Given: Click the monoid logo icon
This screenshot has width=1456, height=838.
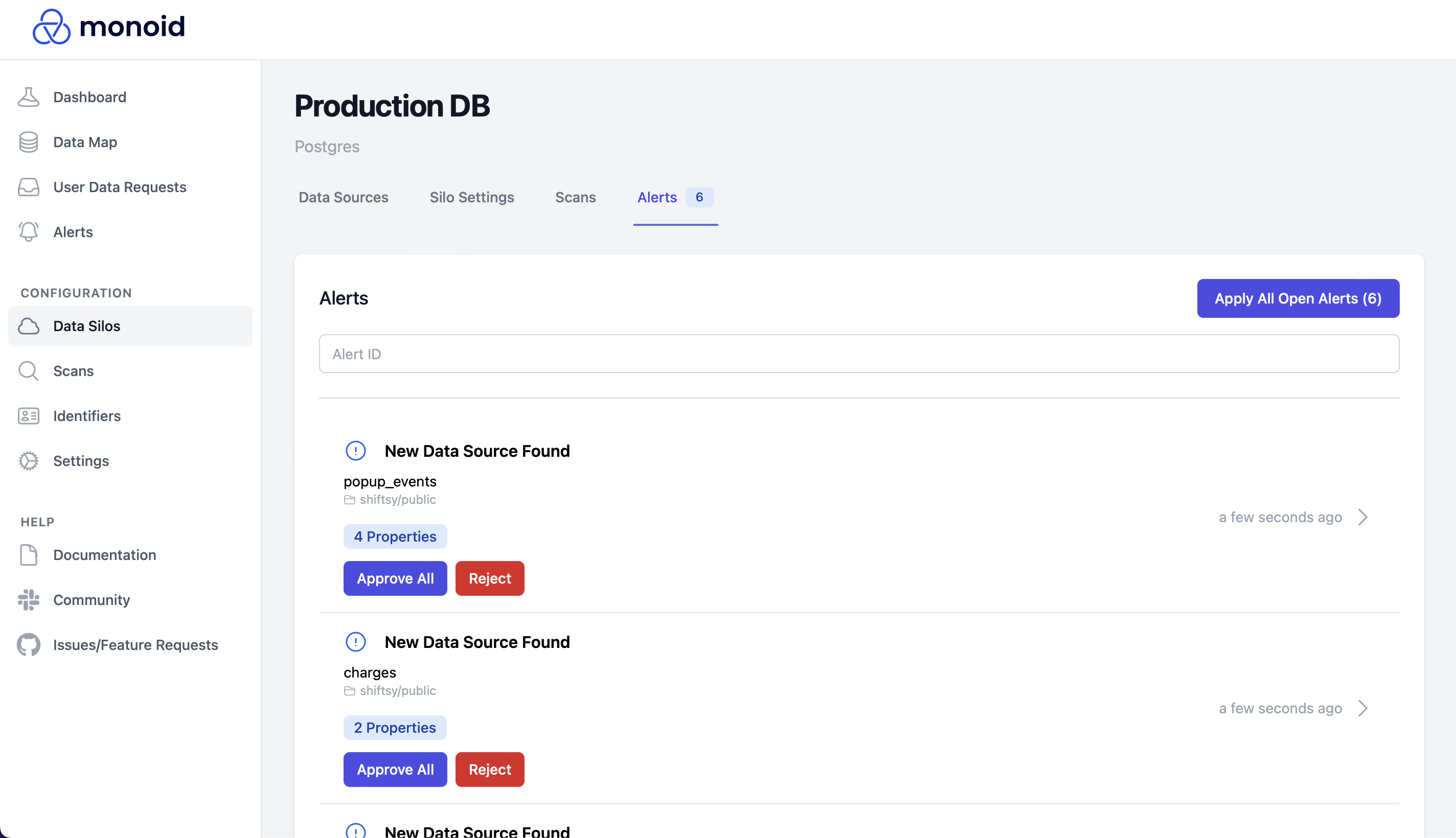Looking at the screenshot, I should [x=51, y=27].
